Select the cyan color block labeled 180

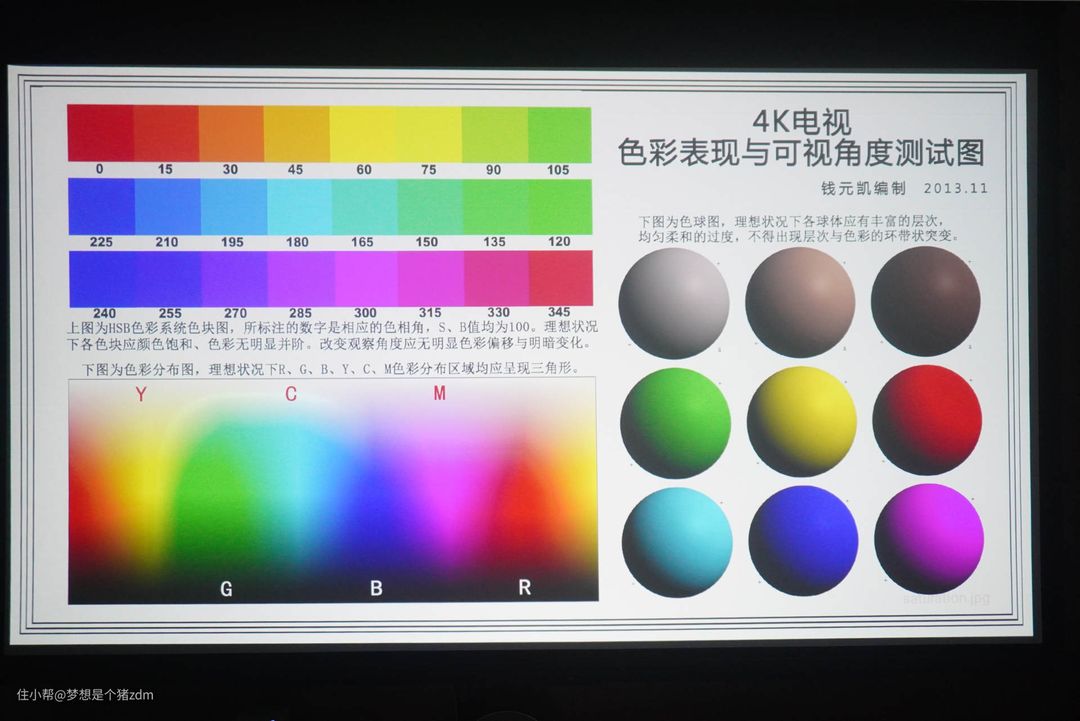[298, 207]
